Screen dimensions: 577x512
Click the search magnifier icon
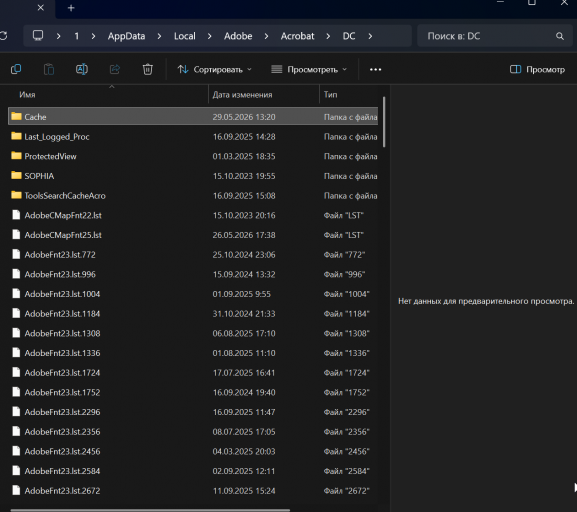tap(560, 36)
